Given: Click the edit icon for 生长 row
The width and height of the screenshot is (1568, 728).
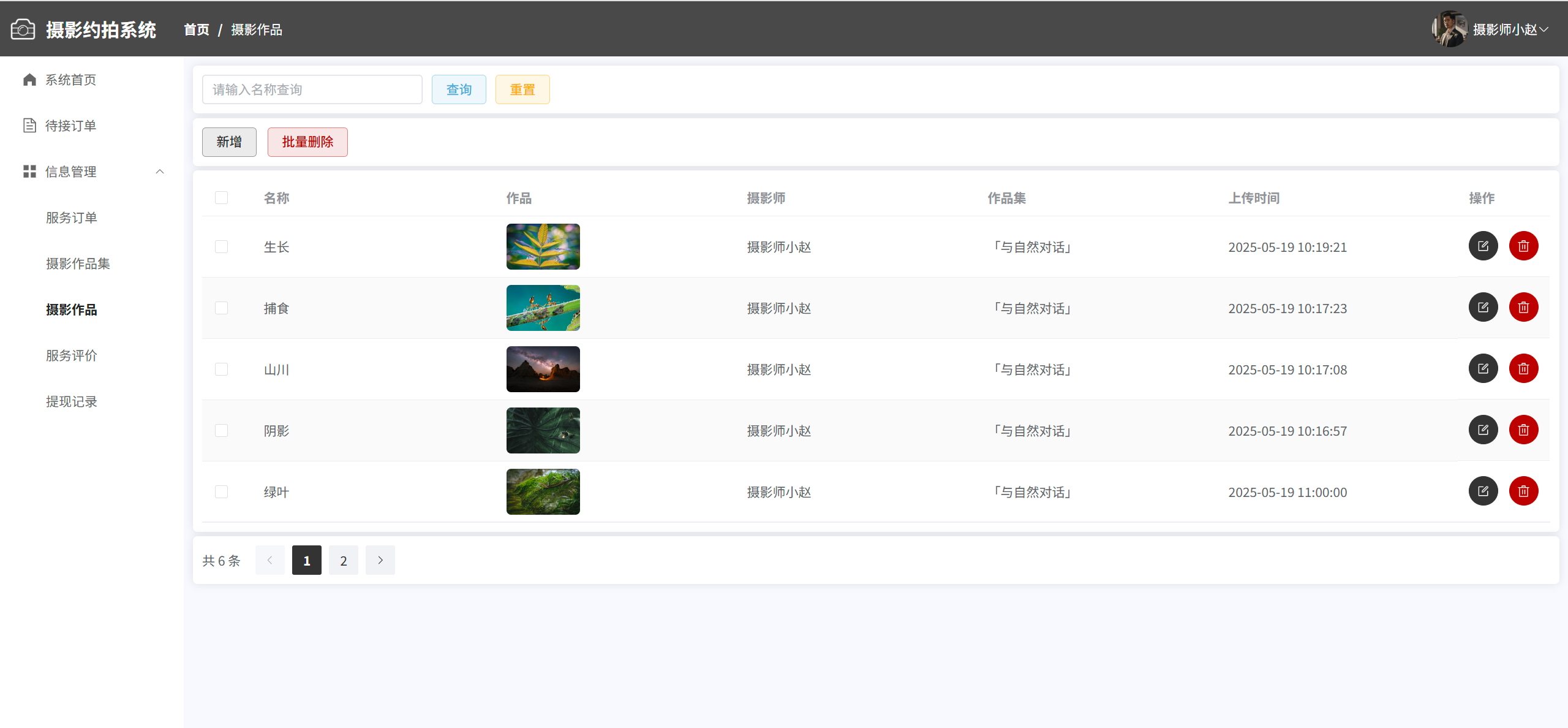Looking at the screenshot, I should 1483,246.
